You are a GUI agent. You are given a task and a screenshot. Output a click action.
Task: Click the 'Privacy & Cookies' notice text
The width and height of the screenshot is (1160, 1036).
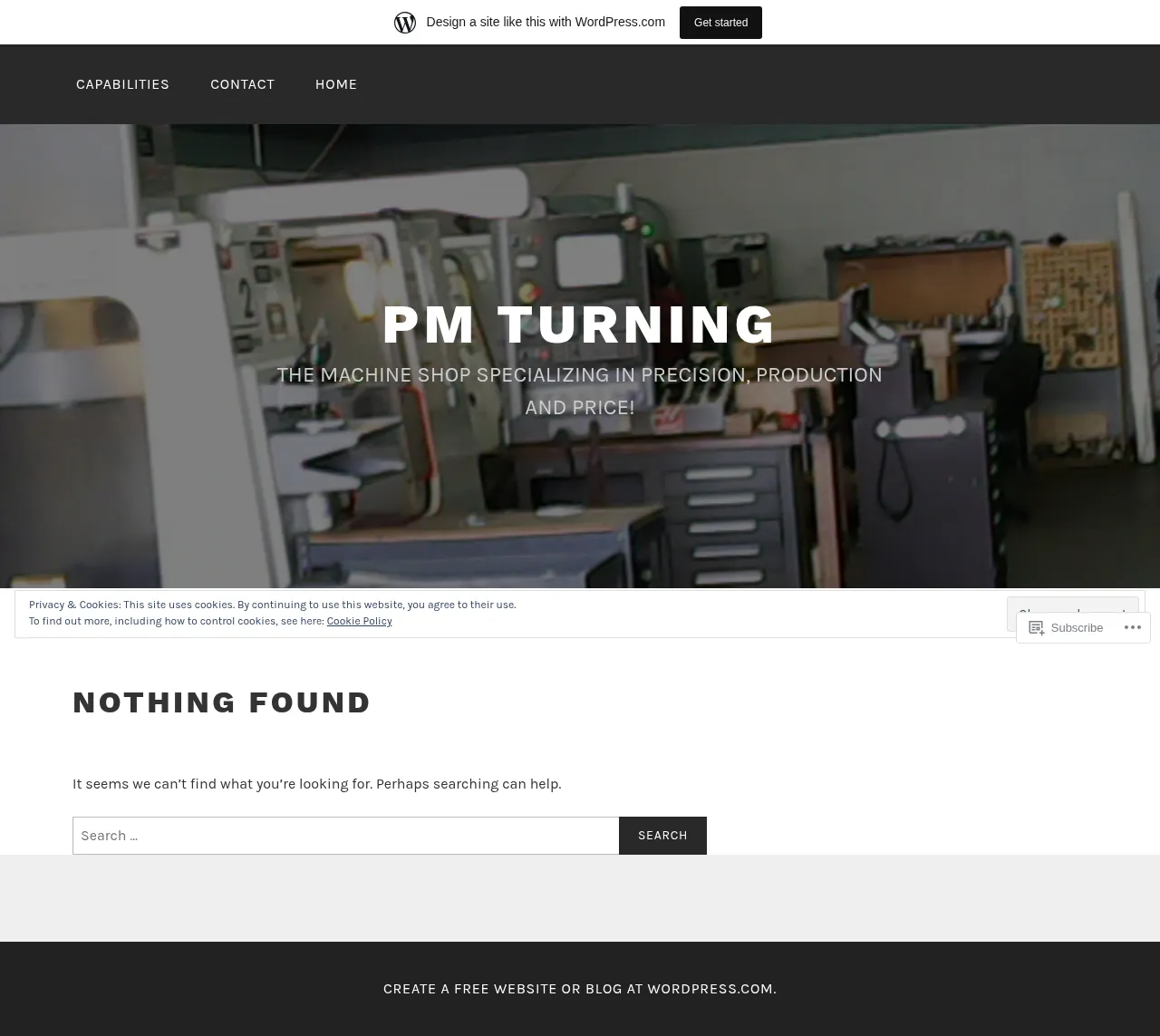[x=272, y=605]
